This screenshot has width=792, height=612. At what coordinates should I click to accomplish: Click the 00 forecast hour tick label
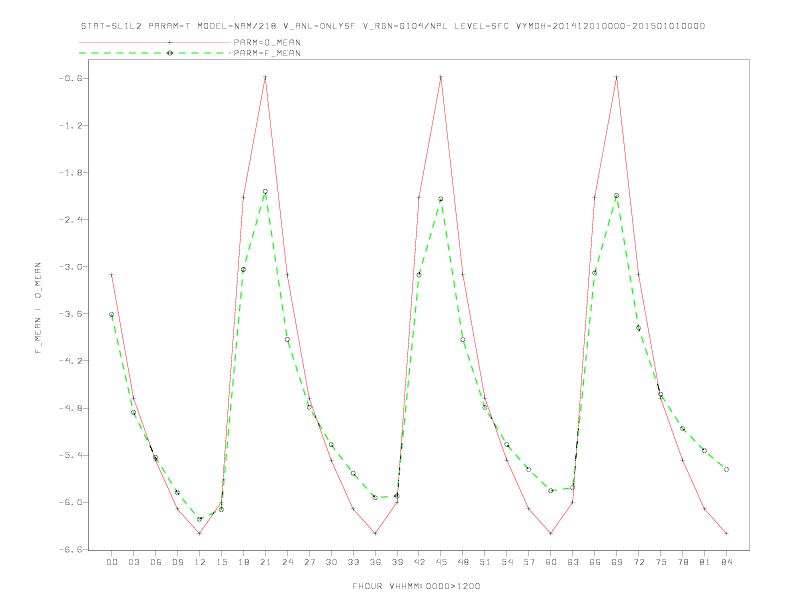112,562
